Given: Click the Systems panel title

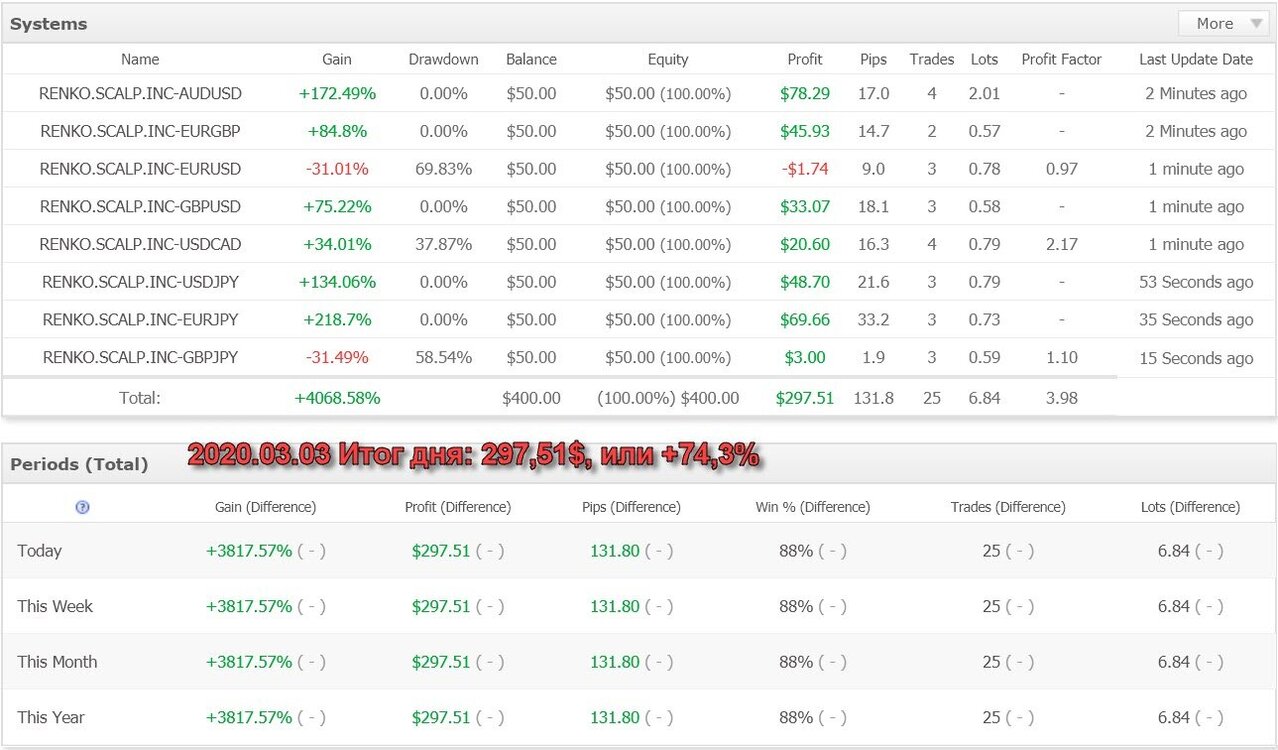Looking at the screenshot, I should (x=48, y=24).
